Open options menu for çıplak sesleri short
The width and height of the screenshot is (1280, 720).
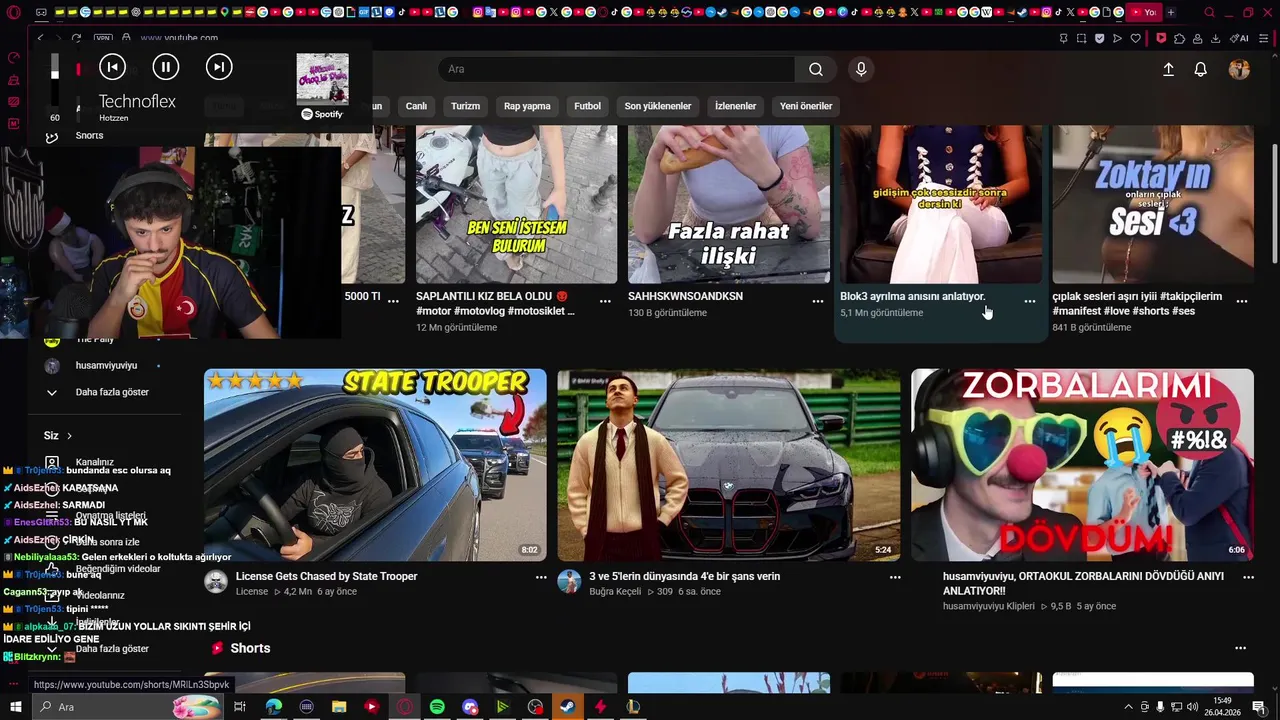tap(1242, 301)
